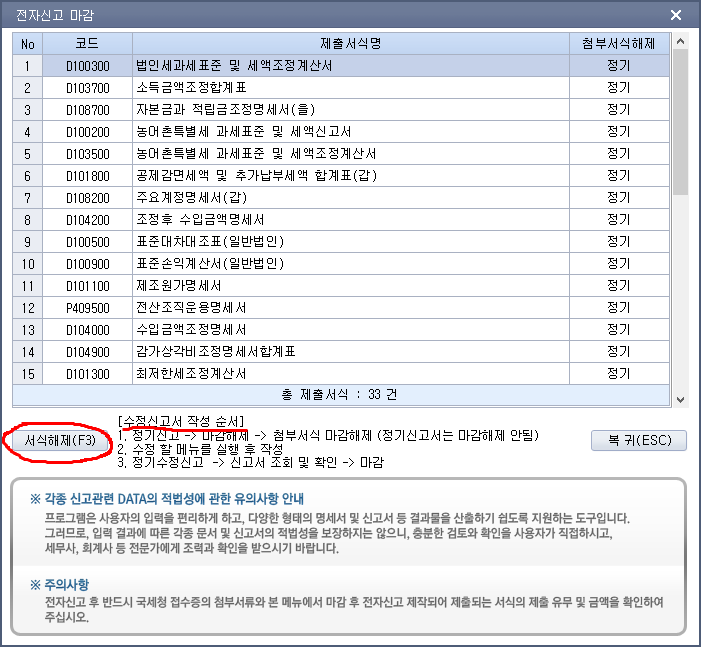Click code cell D101100

coord(88,286)
